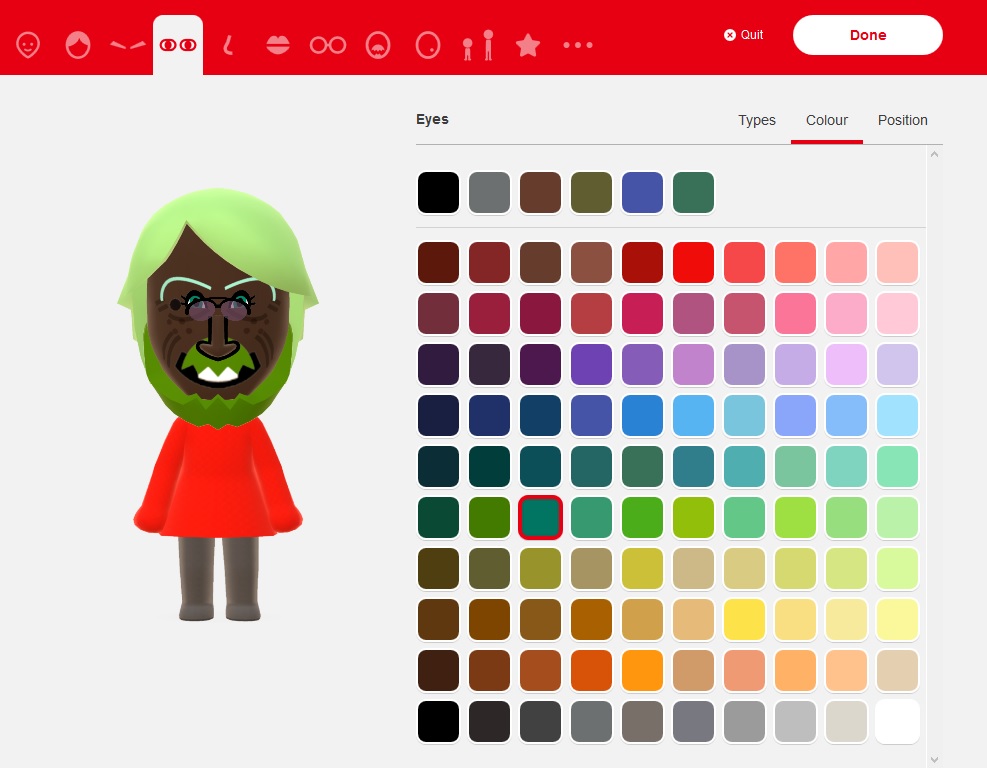Select the pale yellow swatch ending yellow row

tap(897, 619)
